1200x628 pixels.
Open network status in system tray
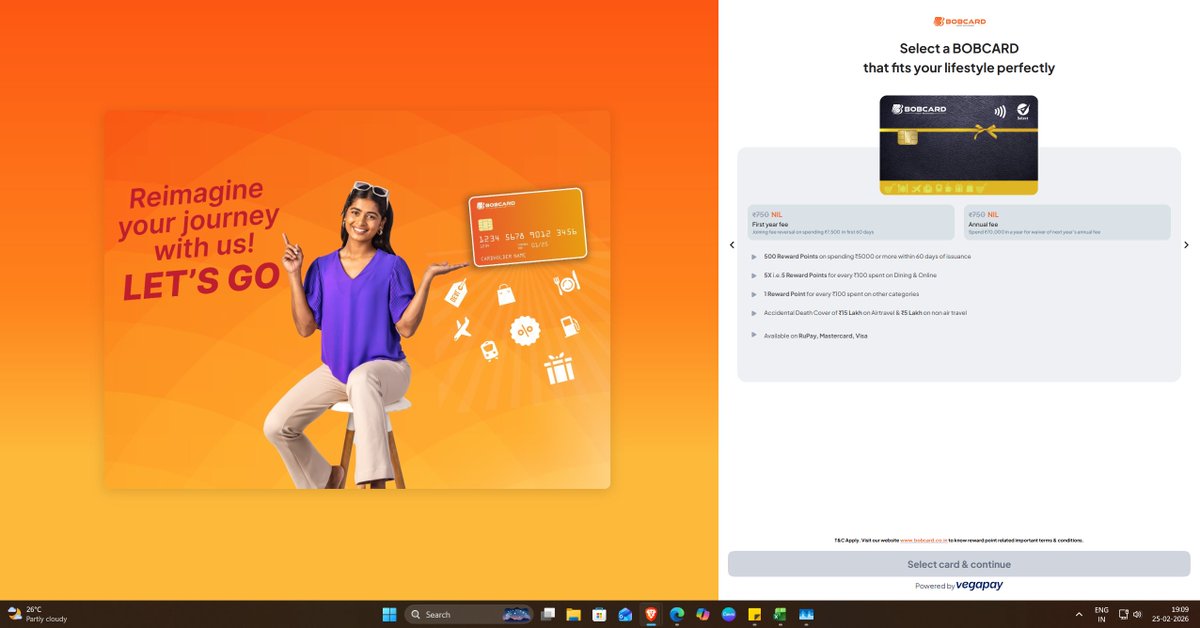(1123, 614)
